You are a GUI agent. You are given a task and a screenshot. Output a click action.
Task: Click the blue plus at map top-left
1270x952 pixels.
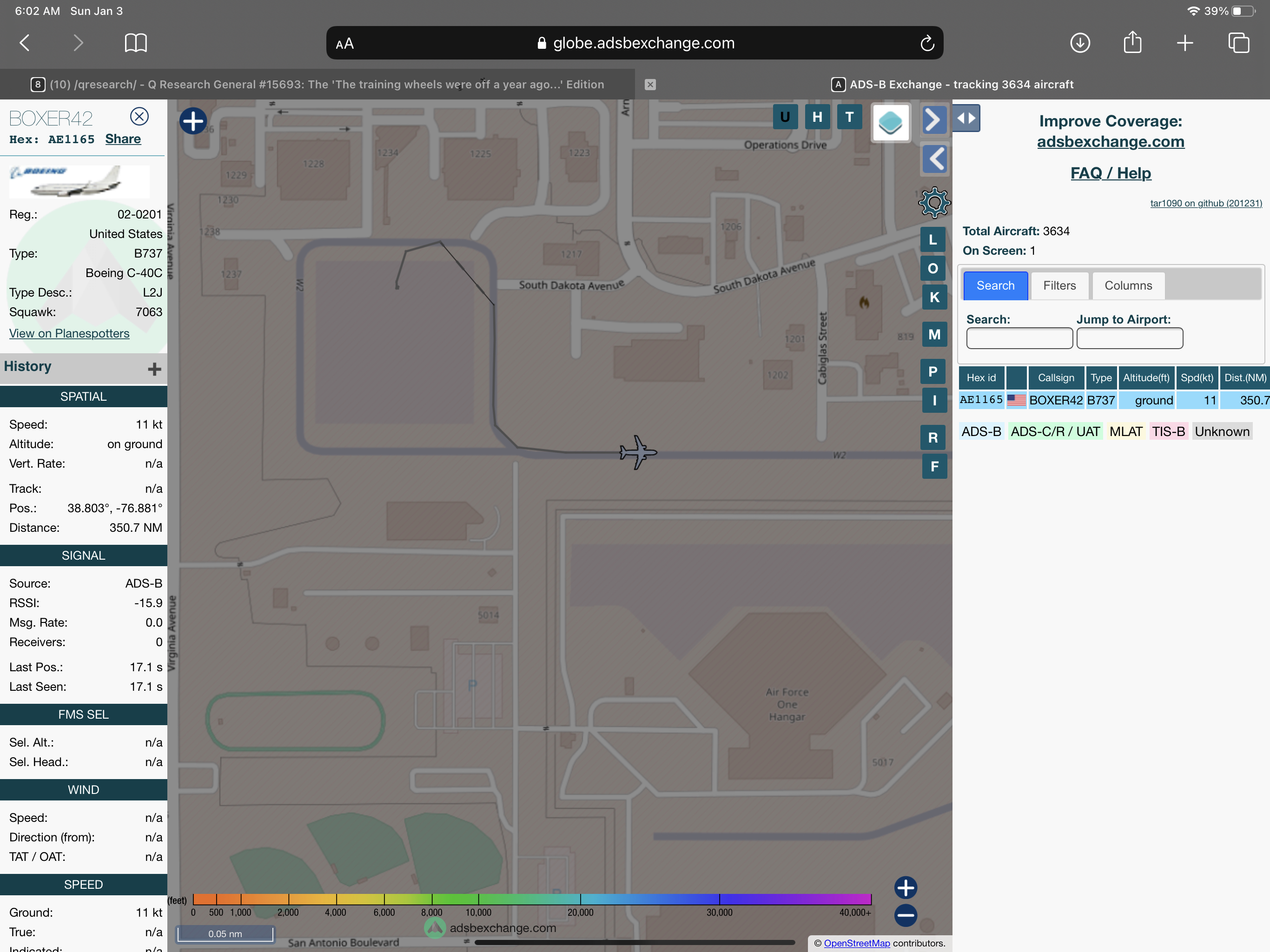(193, 120)
